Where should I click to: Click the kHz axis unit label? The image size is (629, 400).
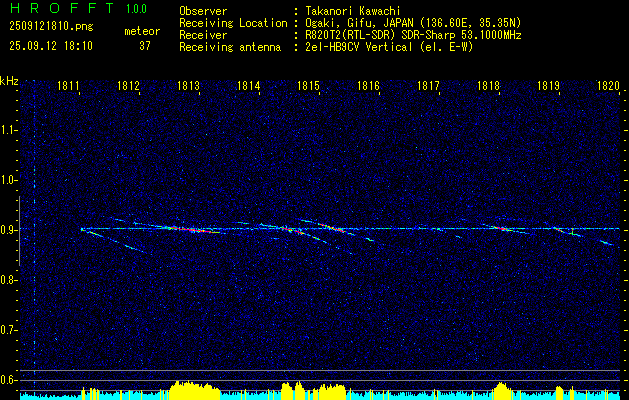(x=9, y=81)
